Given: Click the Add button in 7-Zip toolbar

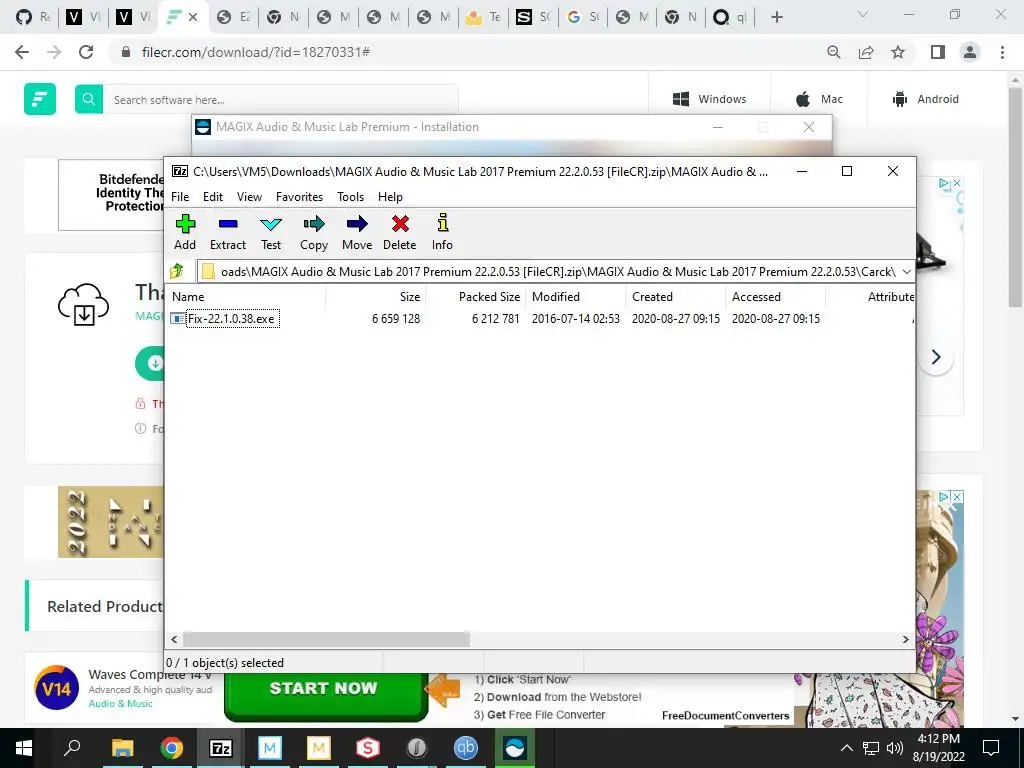Looking at the screenshot, I should coord(185,232).
